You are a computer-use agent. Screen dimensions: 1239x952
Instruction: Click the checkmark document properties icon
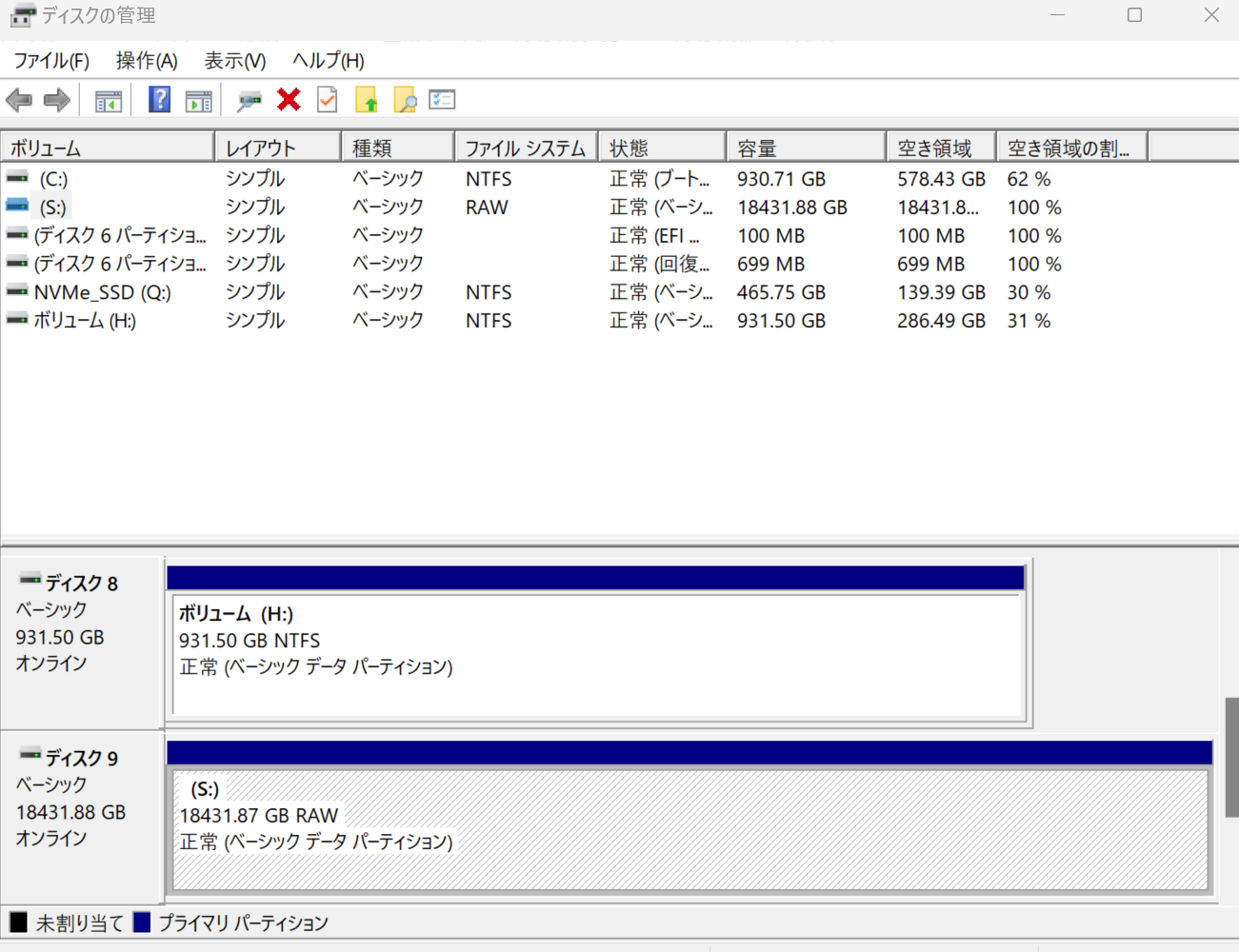(x=328, y=99)
